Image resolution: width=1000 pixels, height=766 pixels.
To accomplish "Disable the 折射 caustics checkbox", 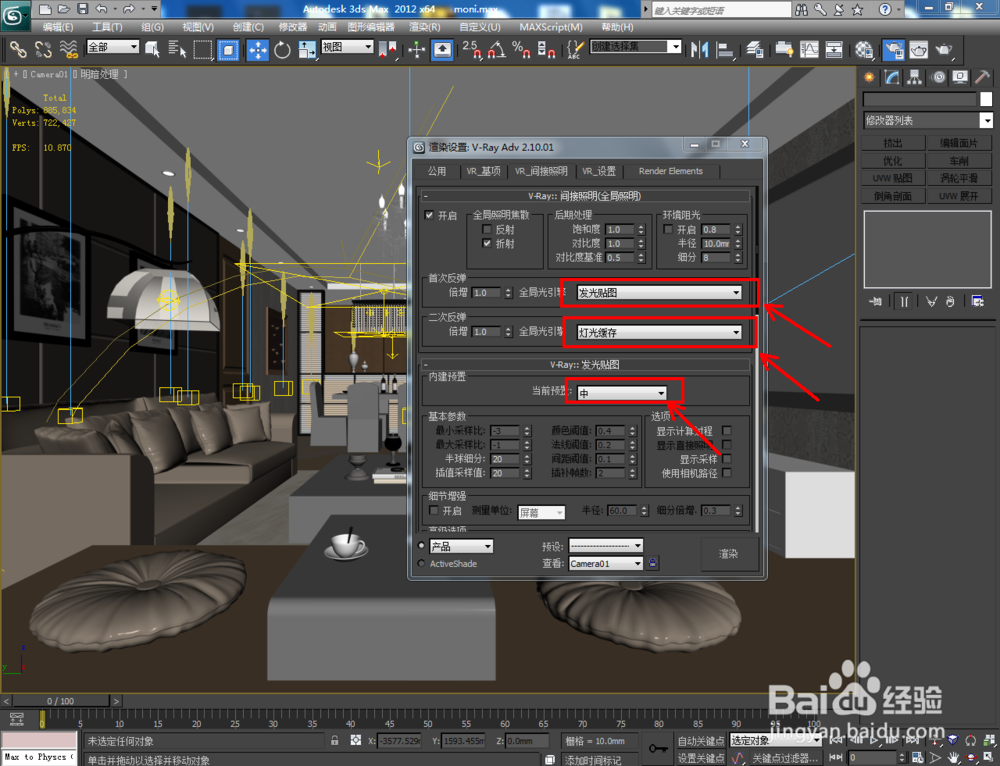I will click(487, 244).
